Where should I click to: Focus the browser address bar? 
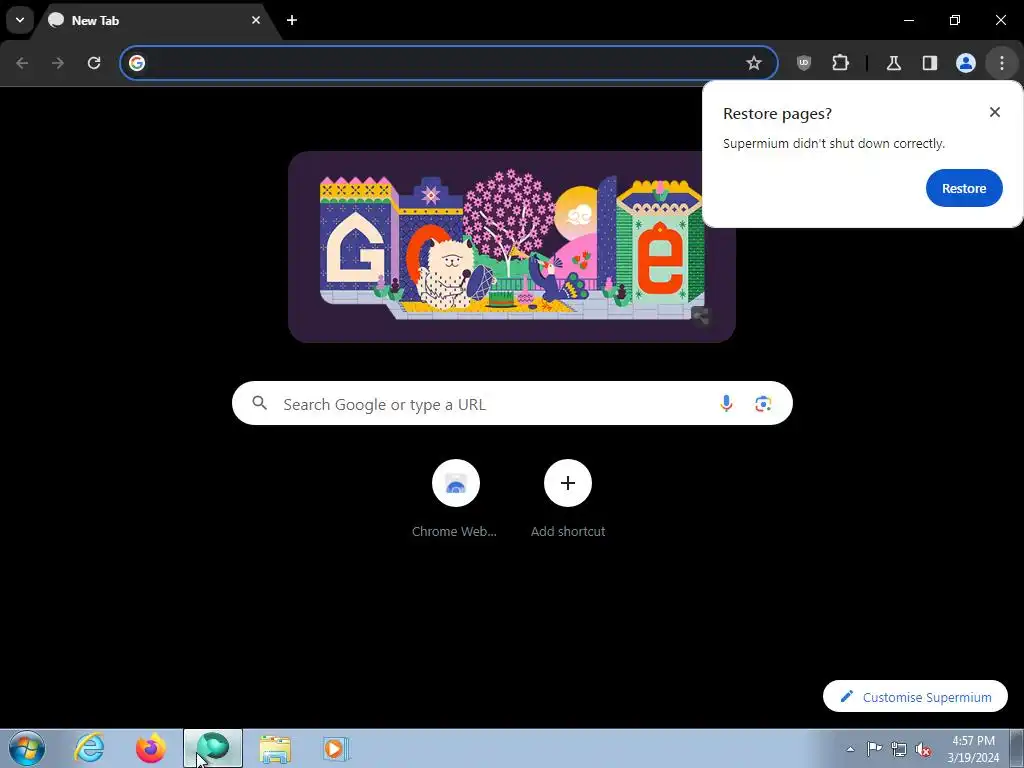point(448,63)
